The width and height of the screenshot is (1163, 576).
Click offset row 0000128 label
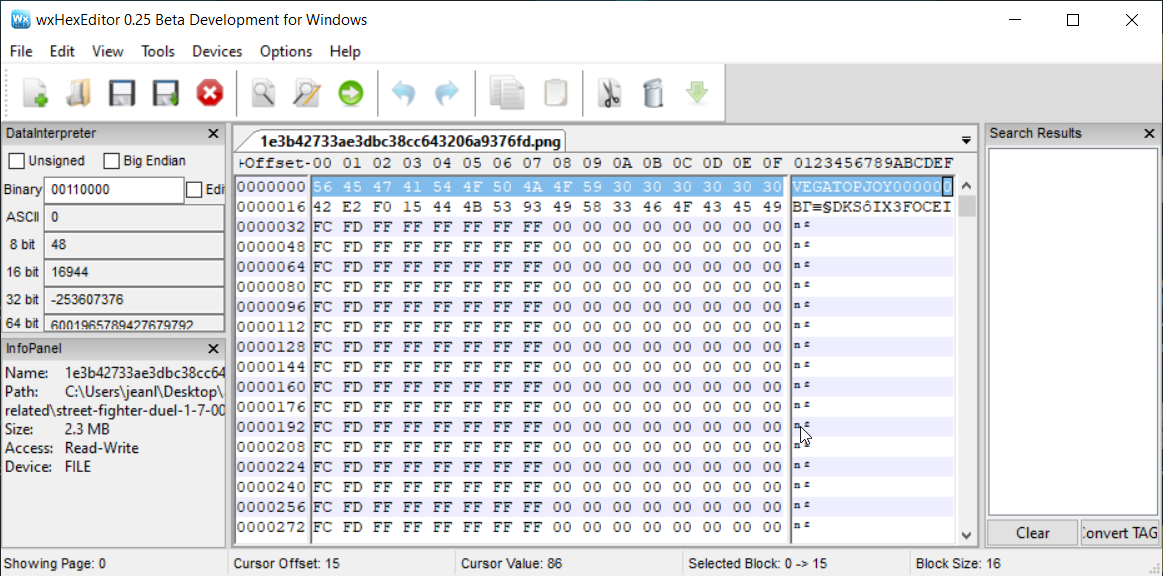(271, 346)
